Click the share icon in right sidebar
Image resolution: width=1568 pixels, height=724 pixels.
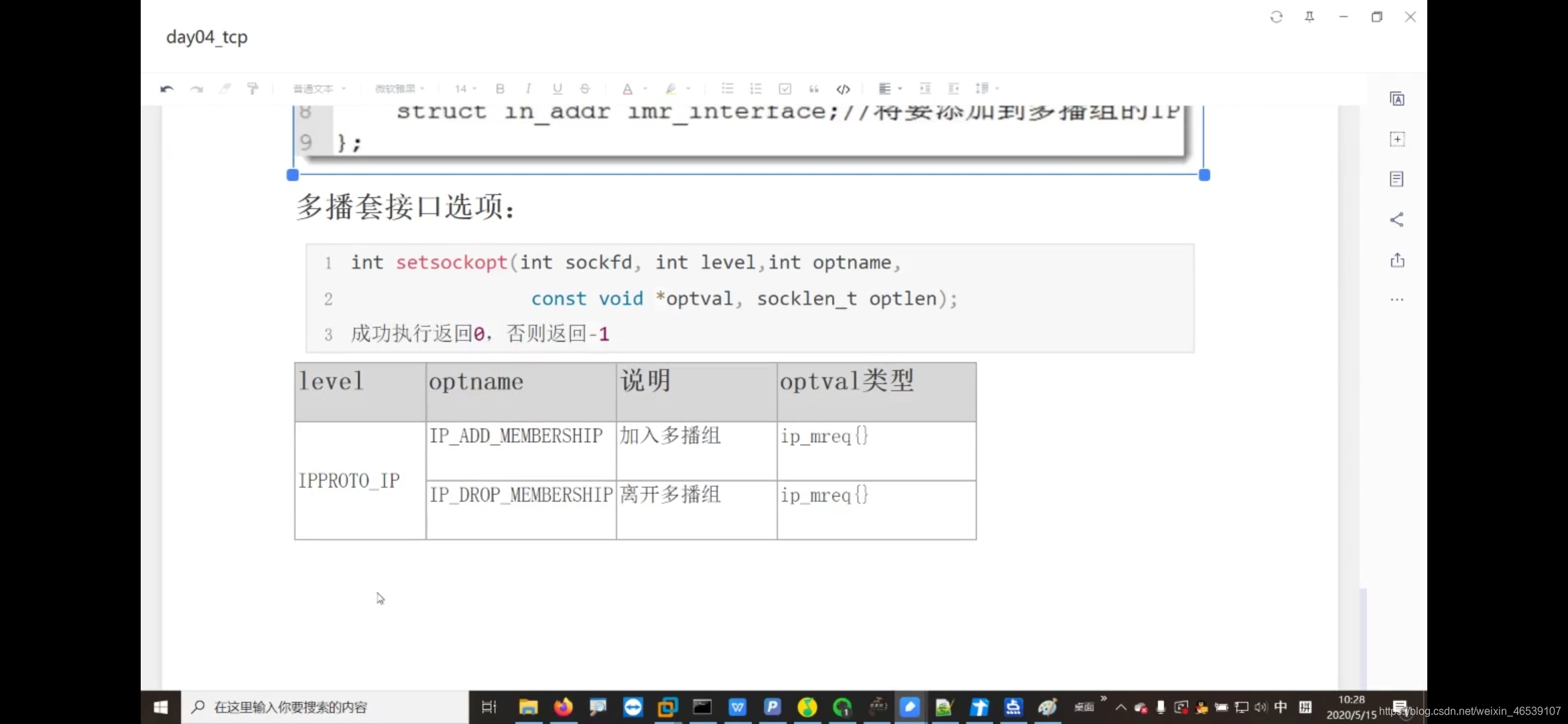click(x=1397, y=220)
